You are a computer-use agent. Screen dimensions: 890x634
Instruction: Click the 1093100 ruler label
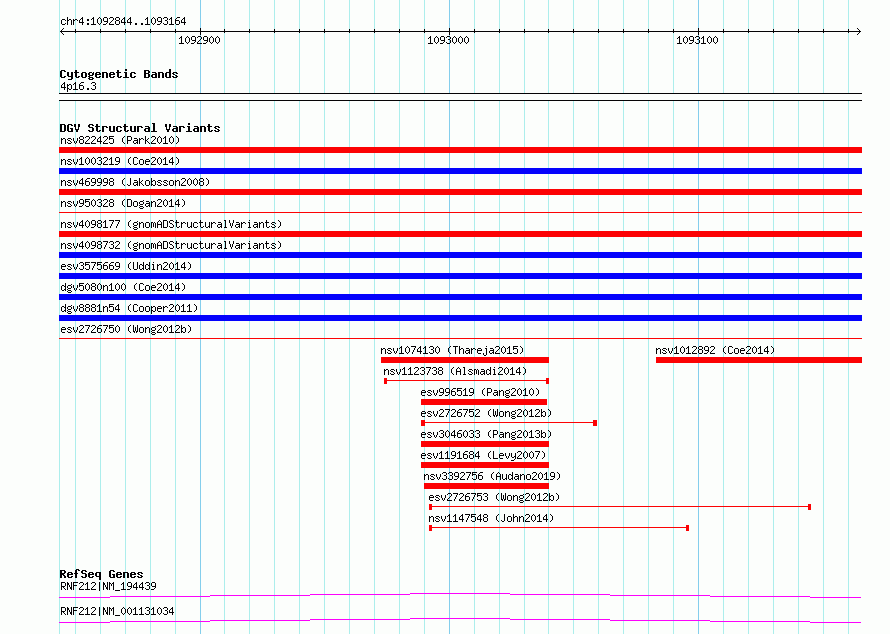tap(697, 40)
